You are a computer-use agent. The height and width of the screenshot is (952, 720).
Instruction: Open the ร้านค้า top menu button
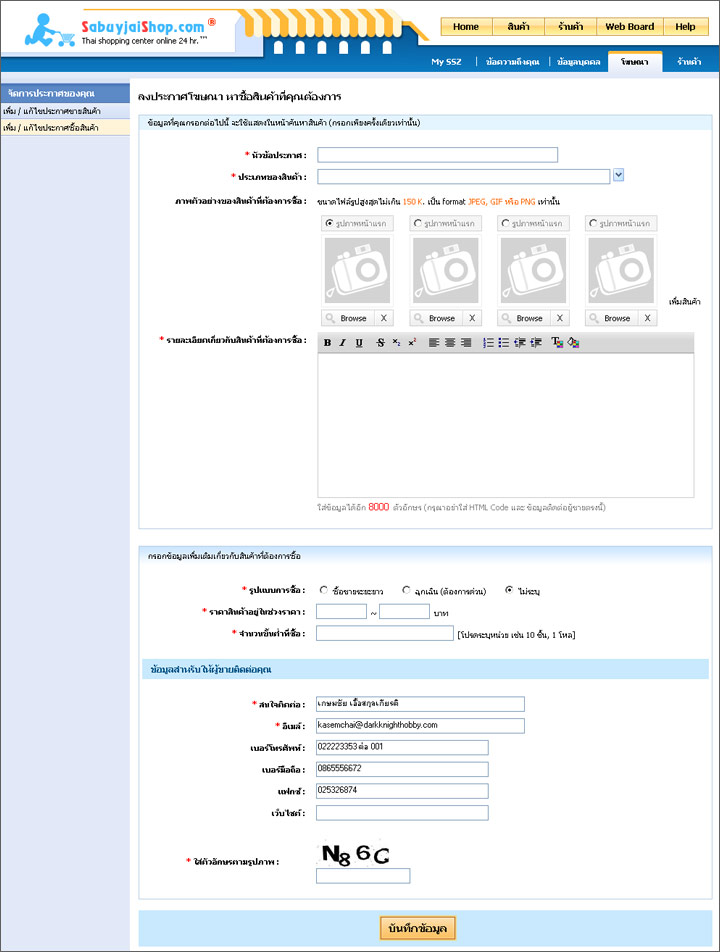[x=571, y=27]
